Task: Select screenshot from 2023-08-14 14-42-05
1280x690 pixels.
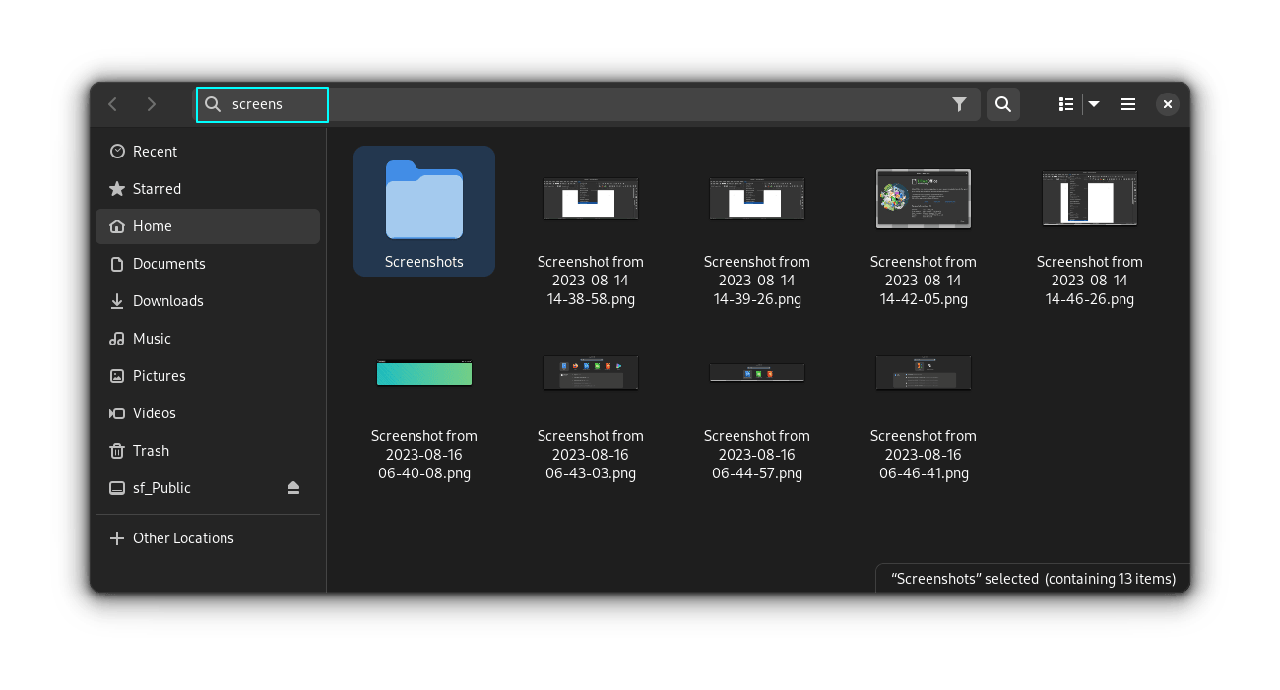Action: tap(923, 199)
